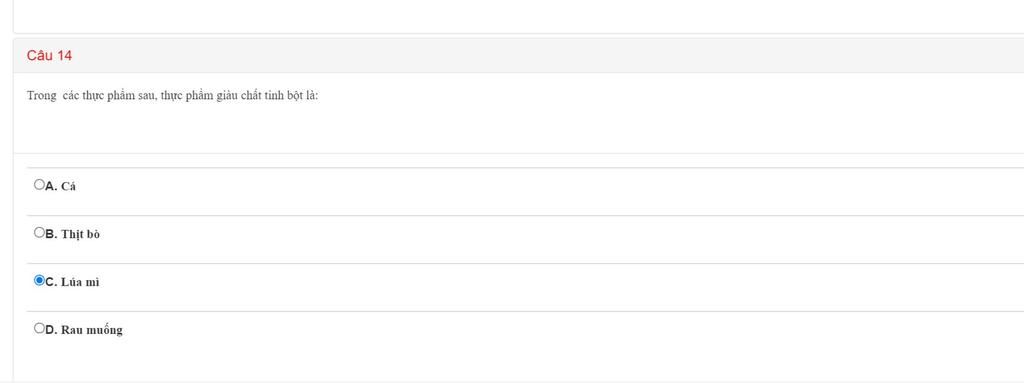Click the bold letter "C." label
1024x383 pixels.
tap(52, 282)
